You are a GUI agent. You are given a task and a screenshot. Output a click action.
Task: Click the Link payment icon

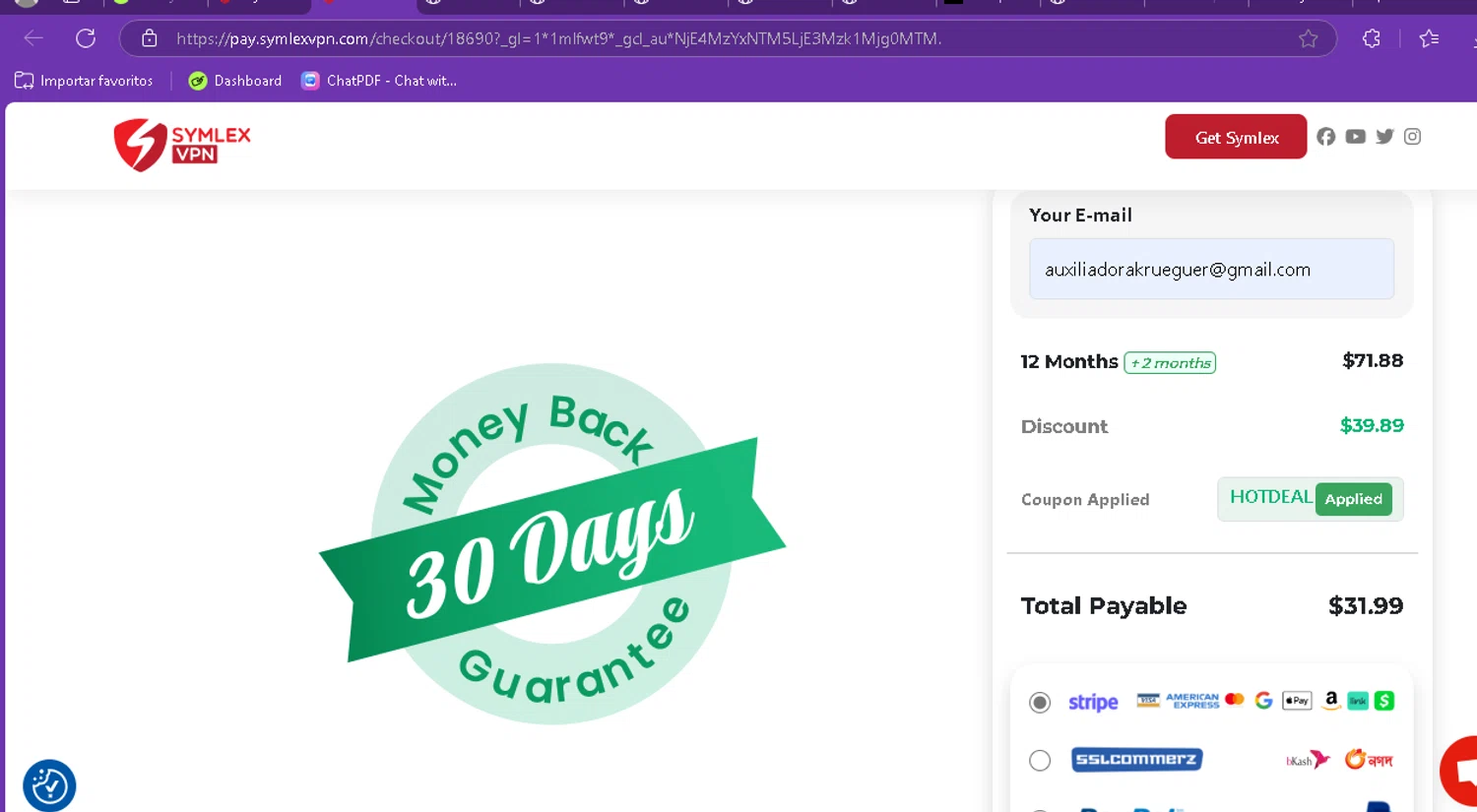tap(1358, 701)
